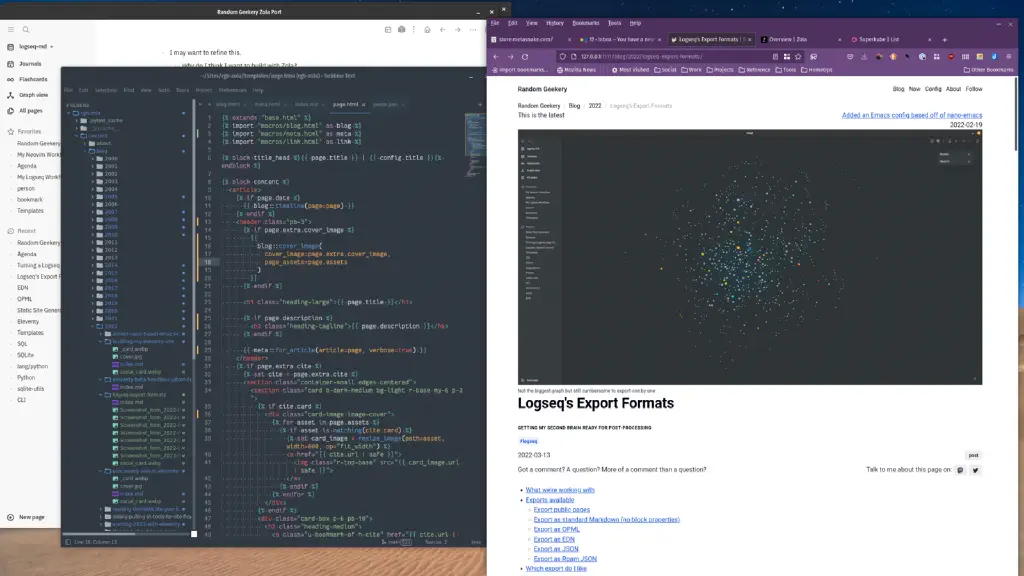Select page.html tab in Sublime Text
Image resolution: width=1024 pixels, height=576 pixels.
(x=346, y=104)
